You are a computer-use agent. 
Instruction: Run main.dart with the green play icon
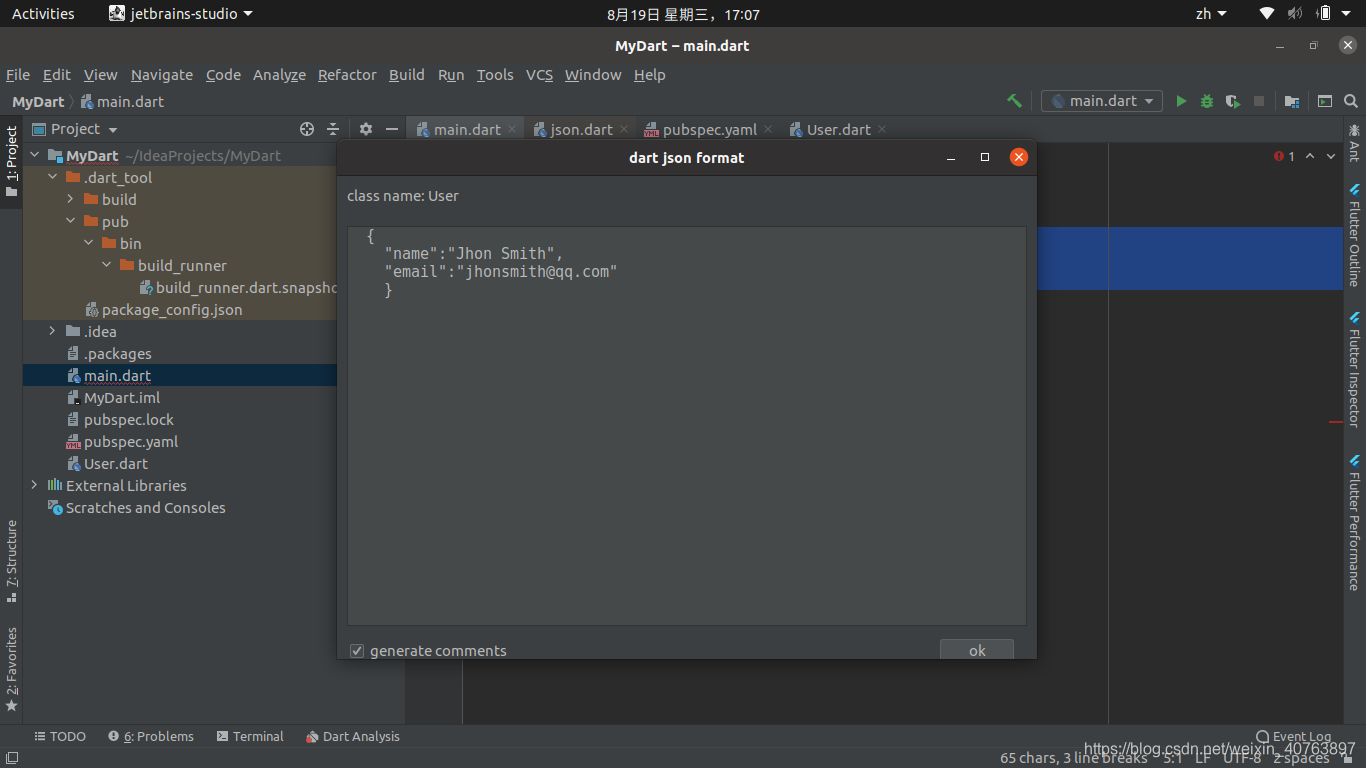[x=1181, y=101]
